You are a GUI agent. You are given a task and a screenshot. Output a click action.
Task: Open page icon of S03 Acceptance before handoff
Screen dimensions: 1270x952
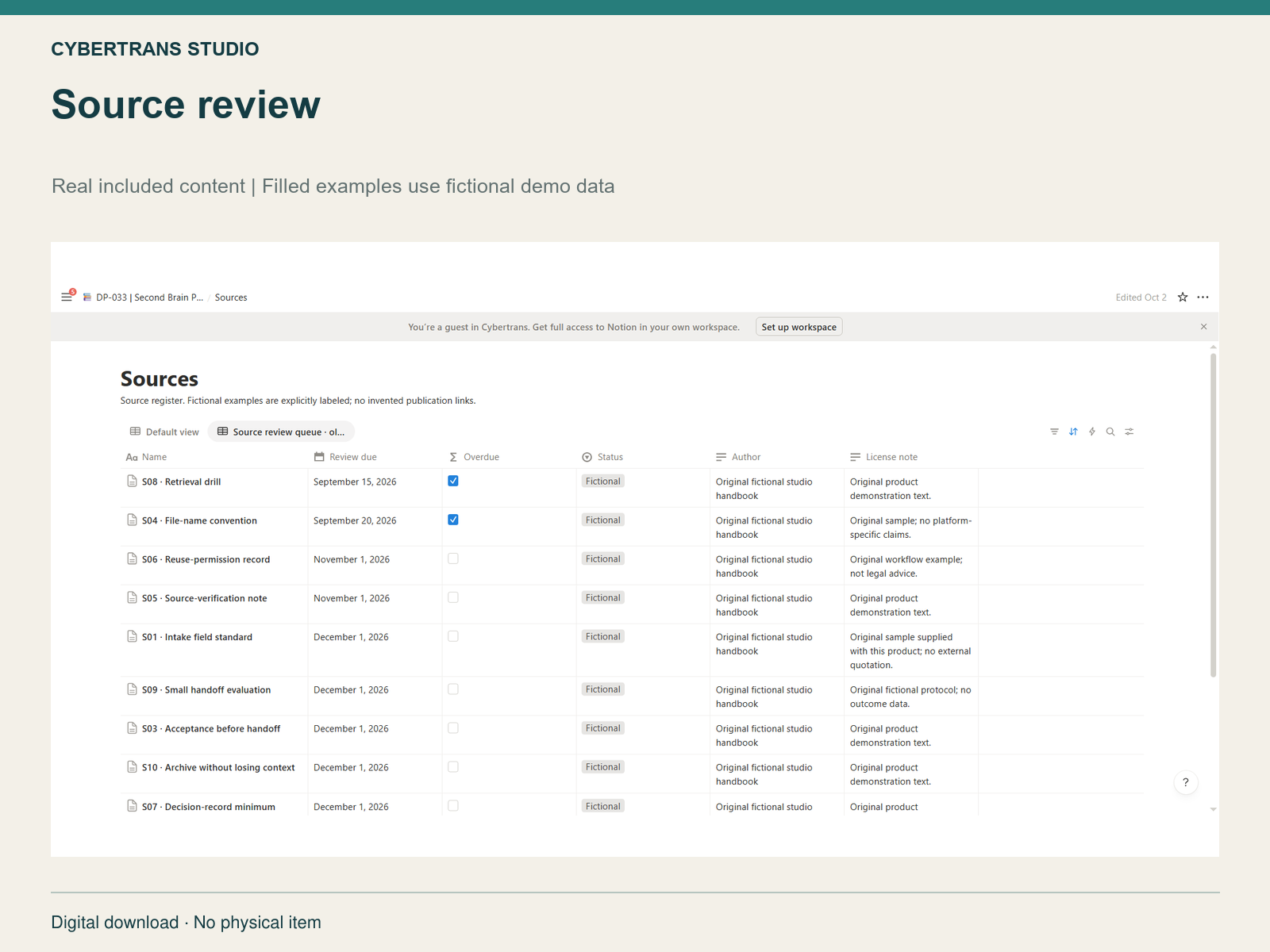click(133, 728)
